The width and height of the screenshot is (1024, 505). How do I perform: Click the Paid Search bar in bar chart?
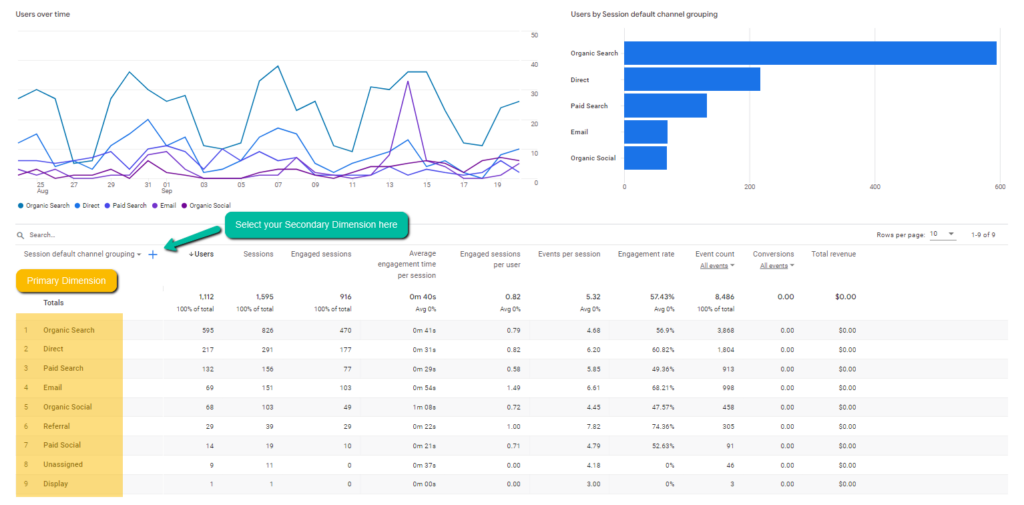(x=665, y=105)
